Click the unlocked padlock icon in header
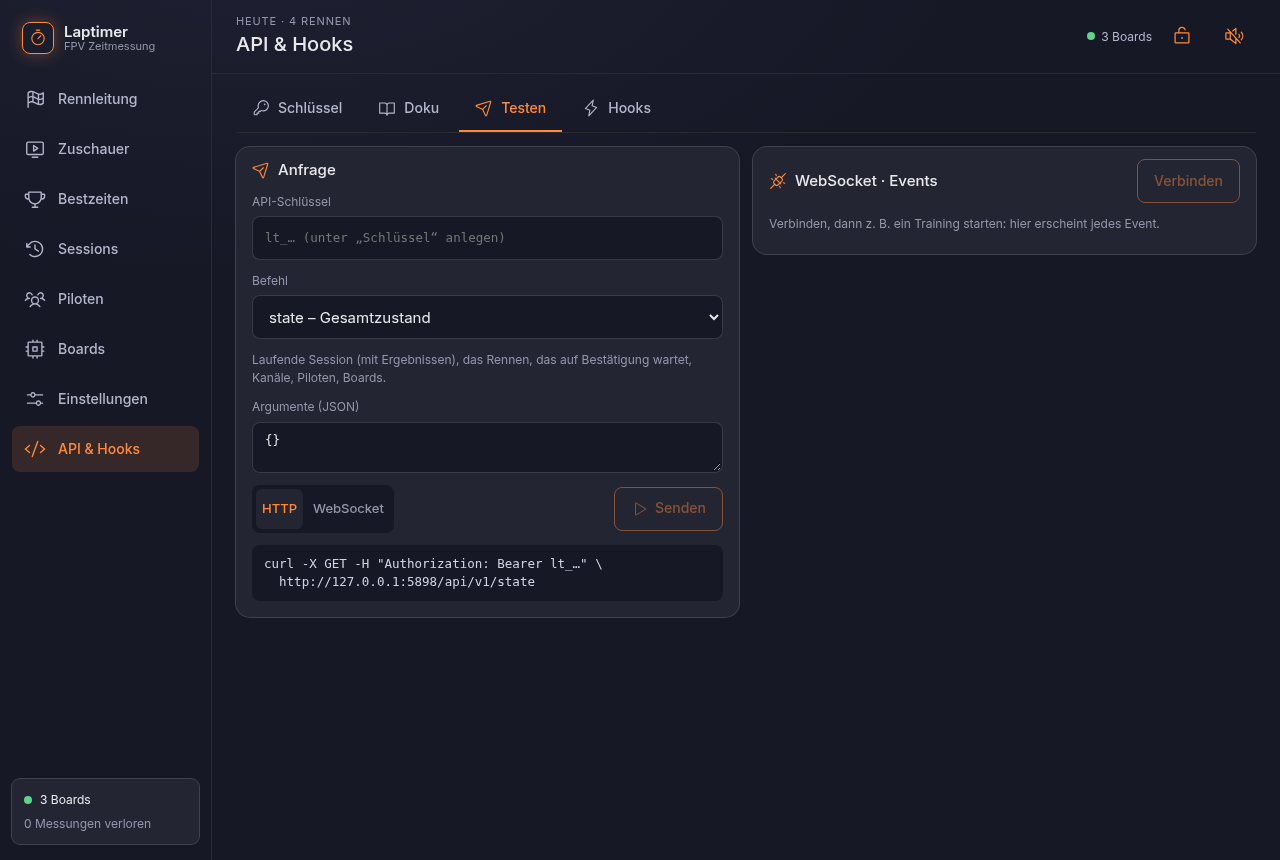The image size is (1280, 860). [x=1182, y=36]
